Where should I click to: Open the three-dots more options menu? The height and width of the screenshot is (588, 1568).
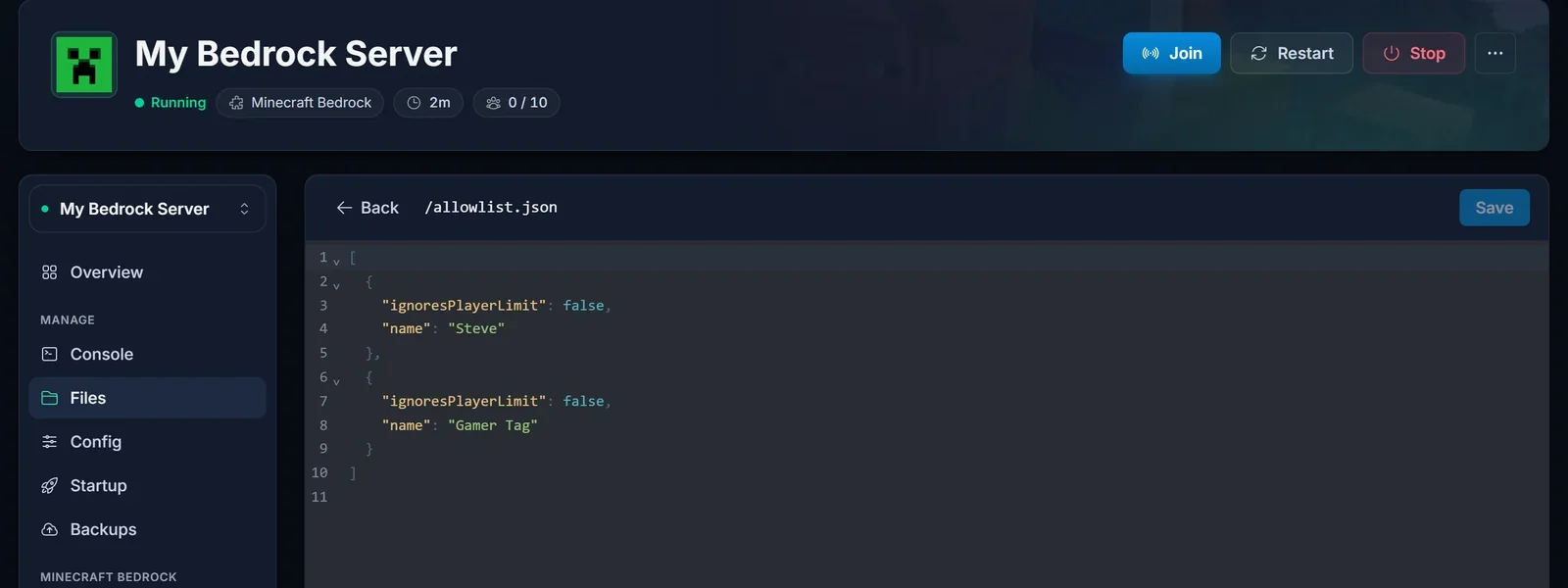pyautogui.click(x=1495, y=53)
